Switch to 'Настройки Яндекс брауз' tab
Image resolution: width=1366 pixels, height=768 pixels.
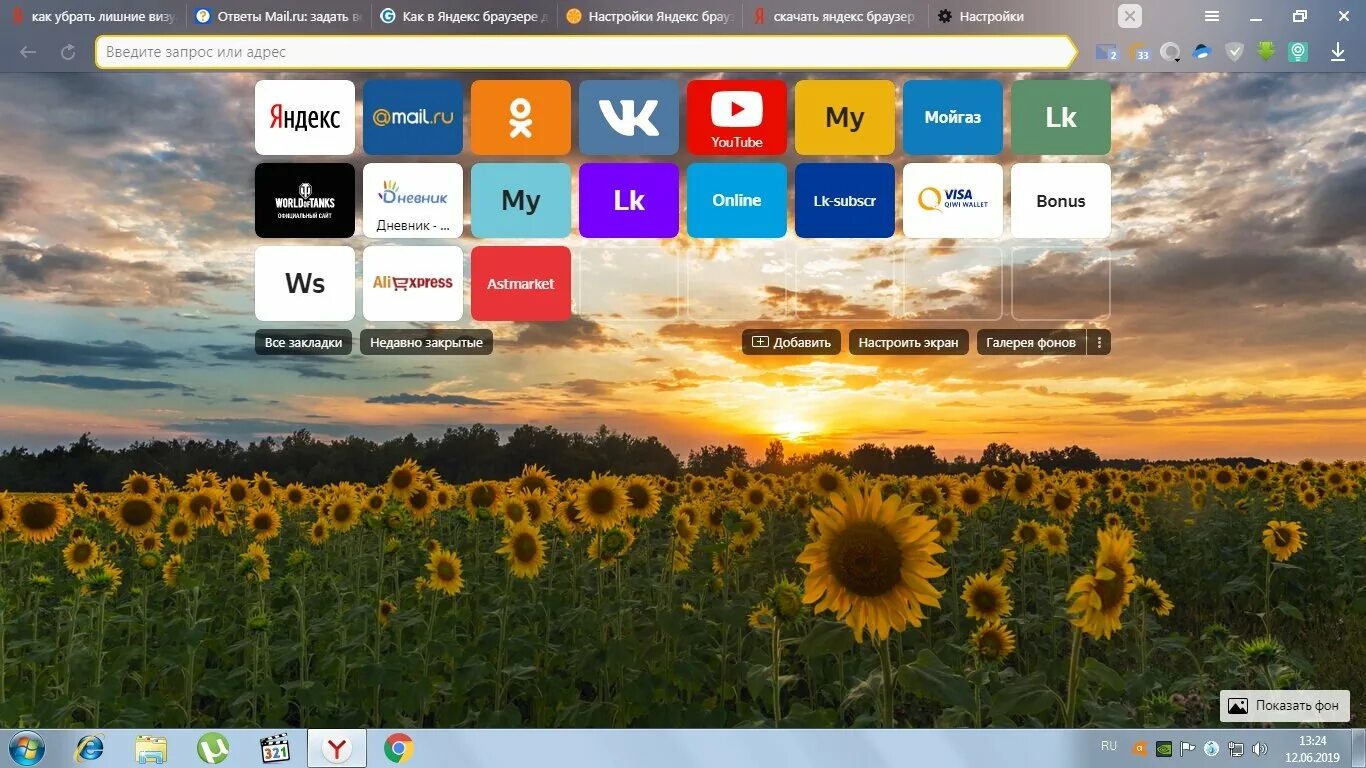(x=649, y=16)
